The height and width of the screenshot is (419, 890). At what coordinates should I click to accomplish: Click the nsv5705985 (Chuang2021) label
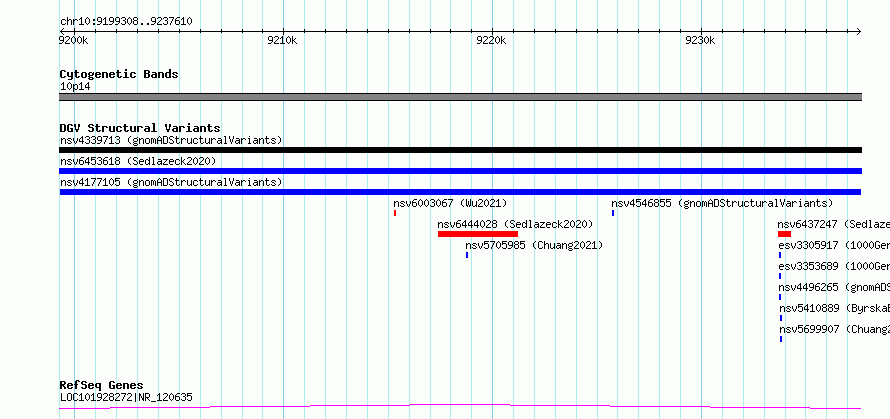pyautogui.click(x=534, y=245)
